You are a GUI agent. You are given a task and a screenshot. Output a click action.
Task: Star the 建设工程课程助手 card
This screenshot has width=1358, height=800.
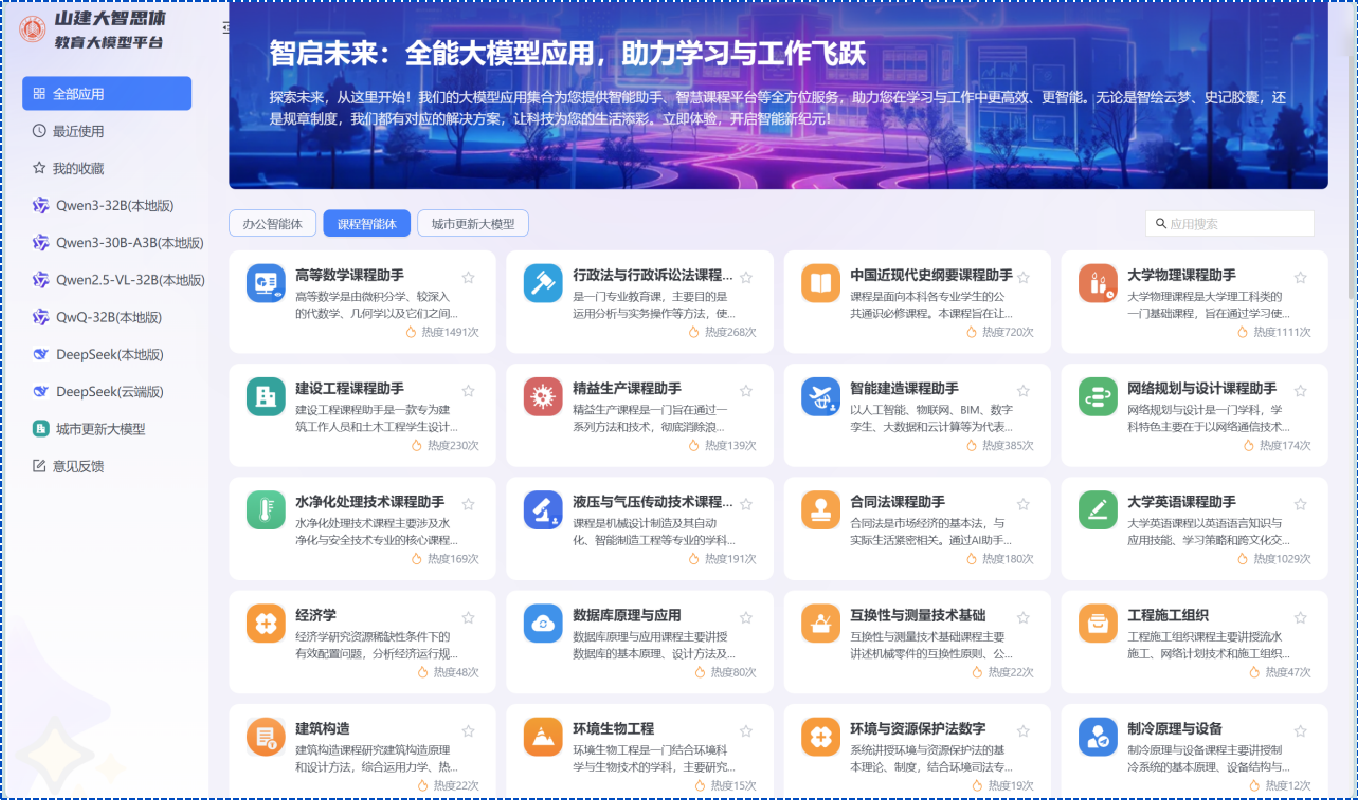[x=468, y=391]
